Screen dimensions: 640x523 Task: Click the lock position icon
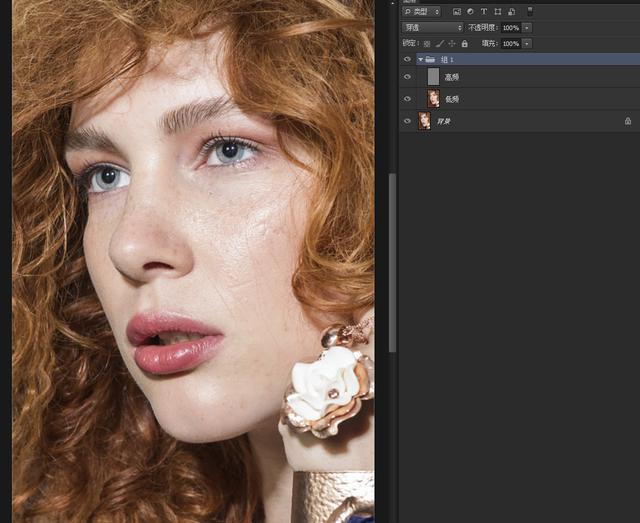451,44
